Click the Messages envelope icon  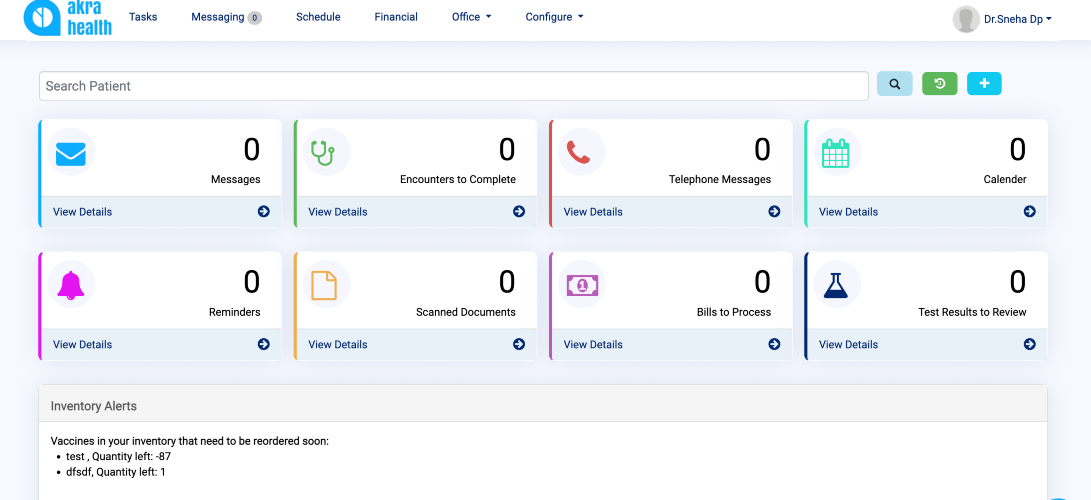(x=71, y=154)
